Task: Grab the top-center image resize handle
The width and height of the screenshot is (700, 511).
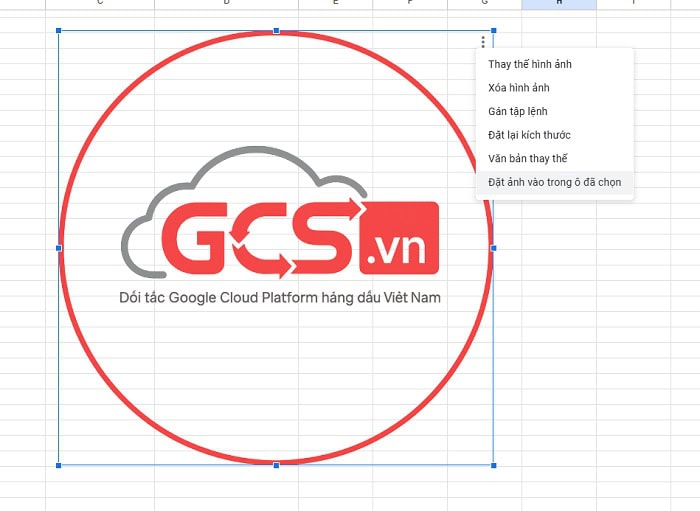Action: [x=276, y=31]
